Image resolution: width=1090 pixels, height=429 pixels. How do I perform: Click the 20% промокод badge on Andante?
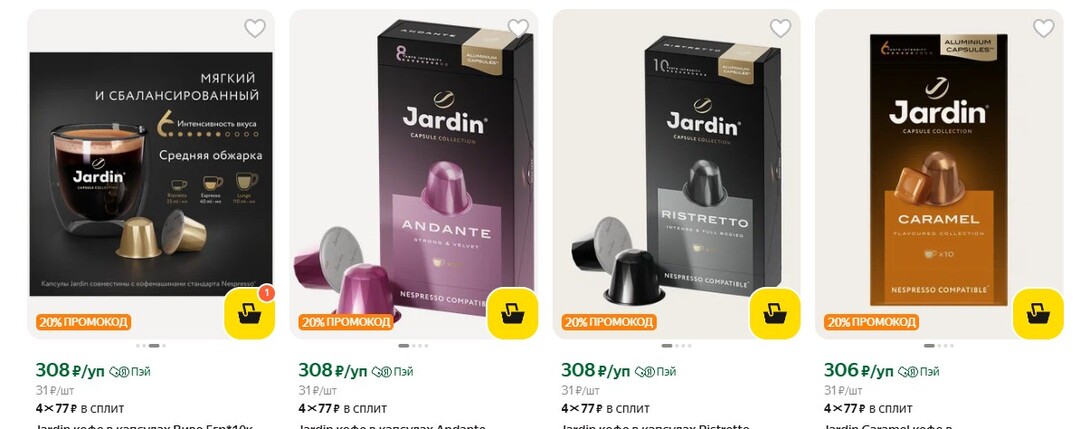point(346,322)
